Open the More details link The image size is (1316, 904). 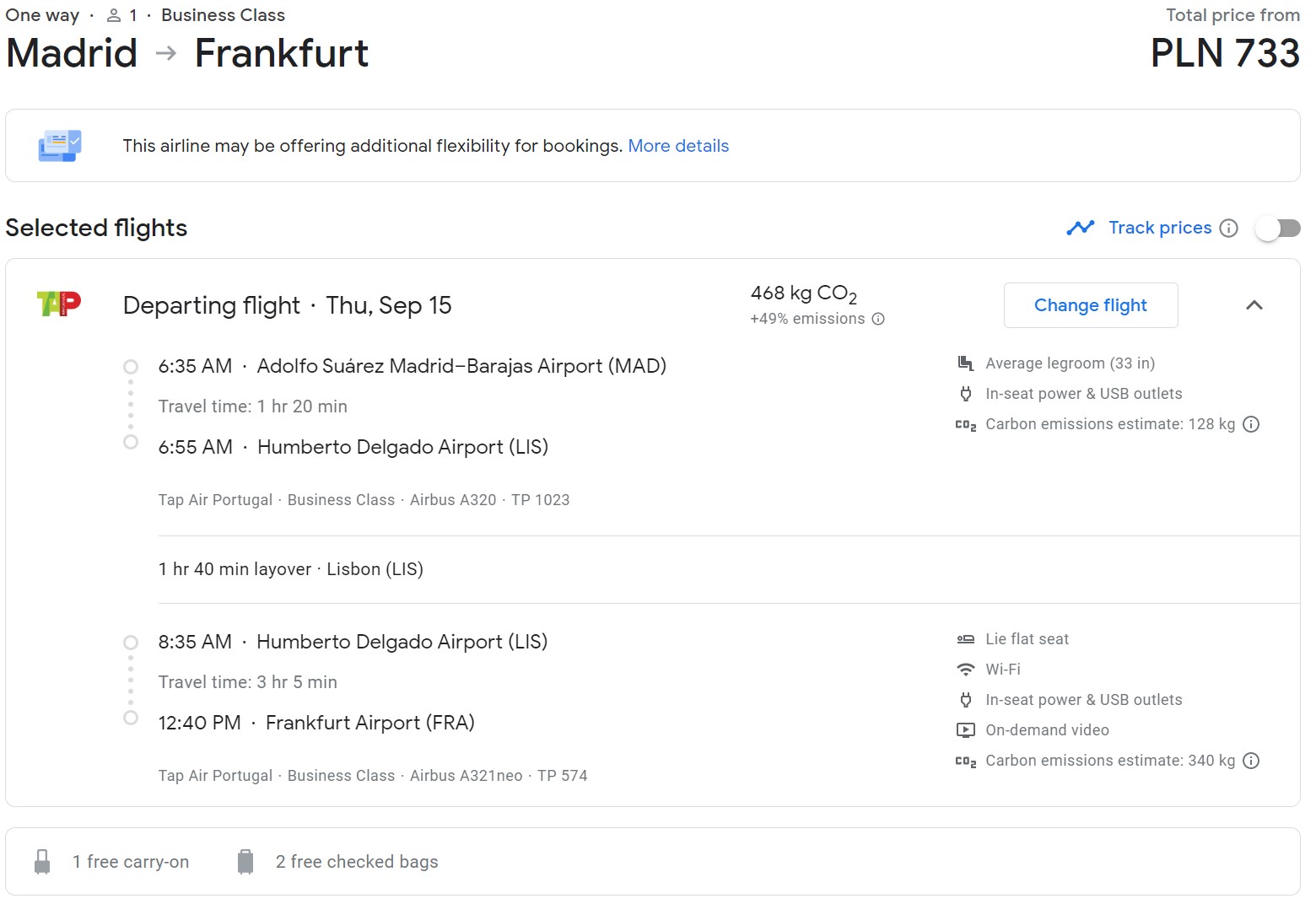tap(678, 146)
